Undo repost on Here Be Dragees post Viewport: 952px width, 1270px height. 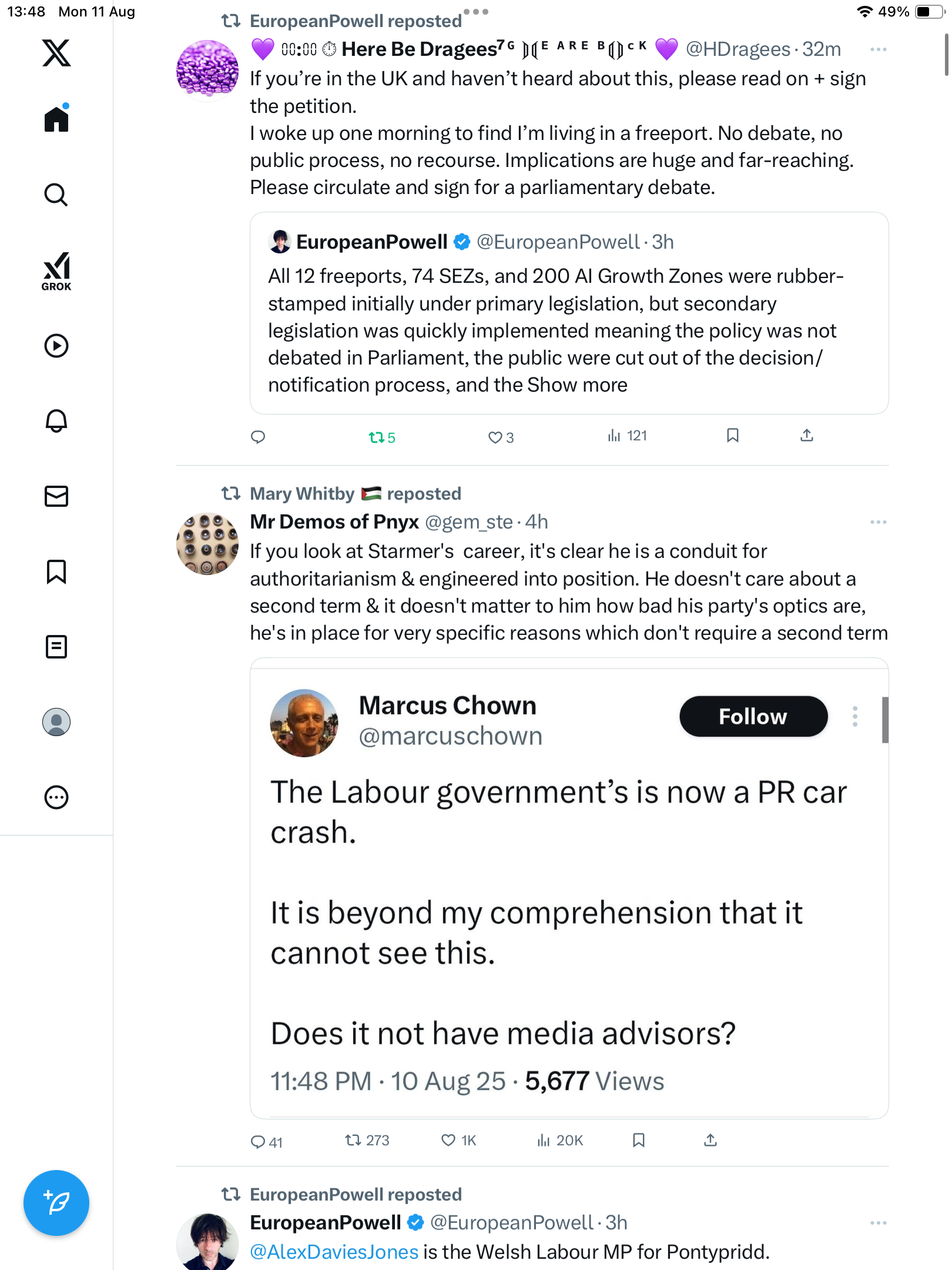pyautogui.click(x=381, y=437)
